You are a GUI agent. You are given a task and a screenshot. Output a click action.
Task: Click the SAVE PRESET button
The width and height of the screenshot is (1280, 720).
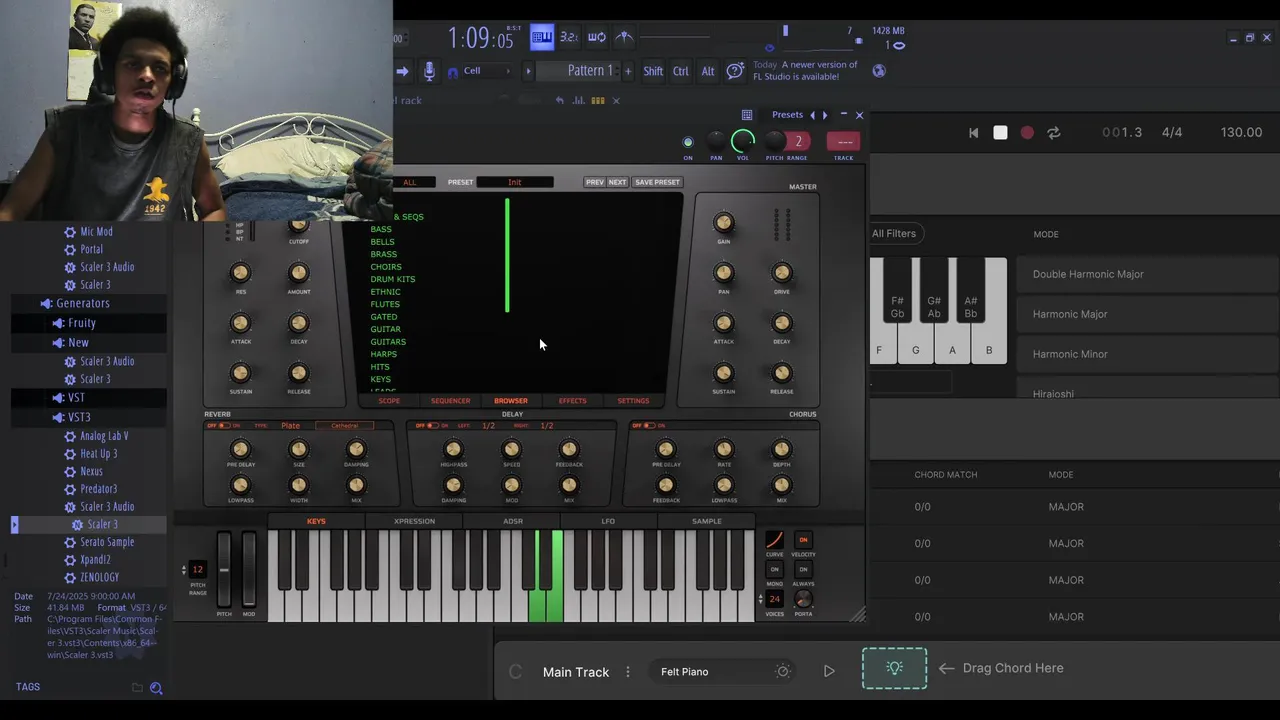click(x=657, y=182)
